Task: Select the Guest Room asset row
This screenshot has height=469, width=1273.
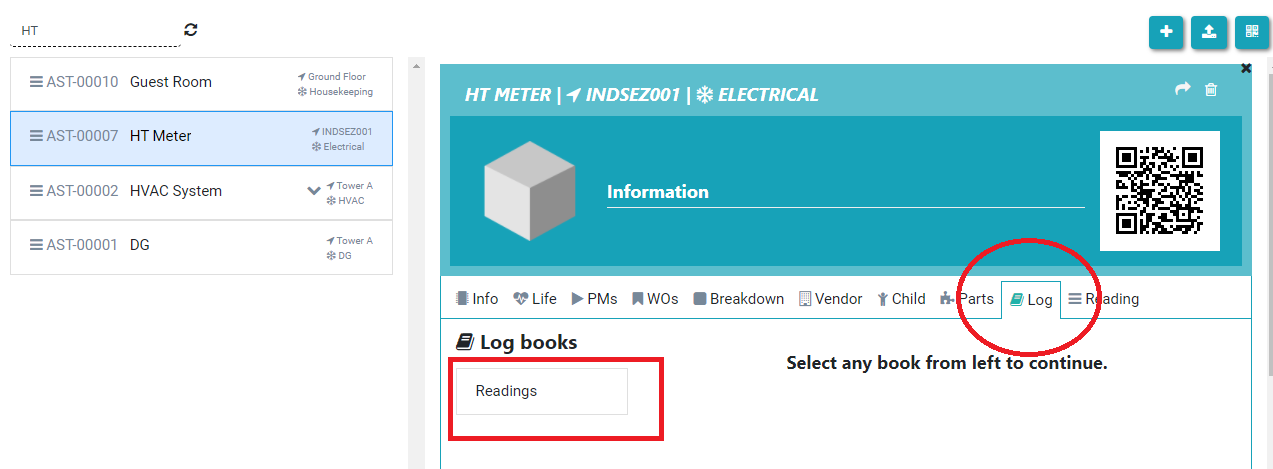Action: coord(201,83)
